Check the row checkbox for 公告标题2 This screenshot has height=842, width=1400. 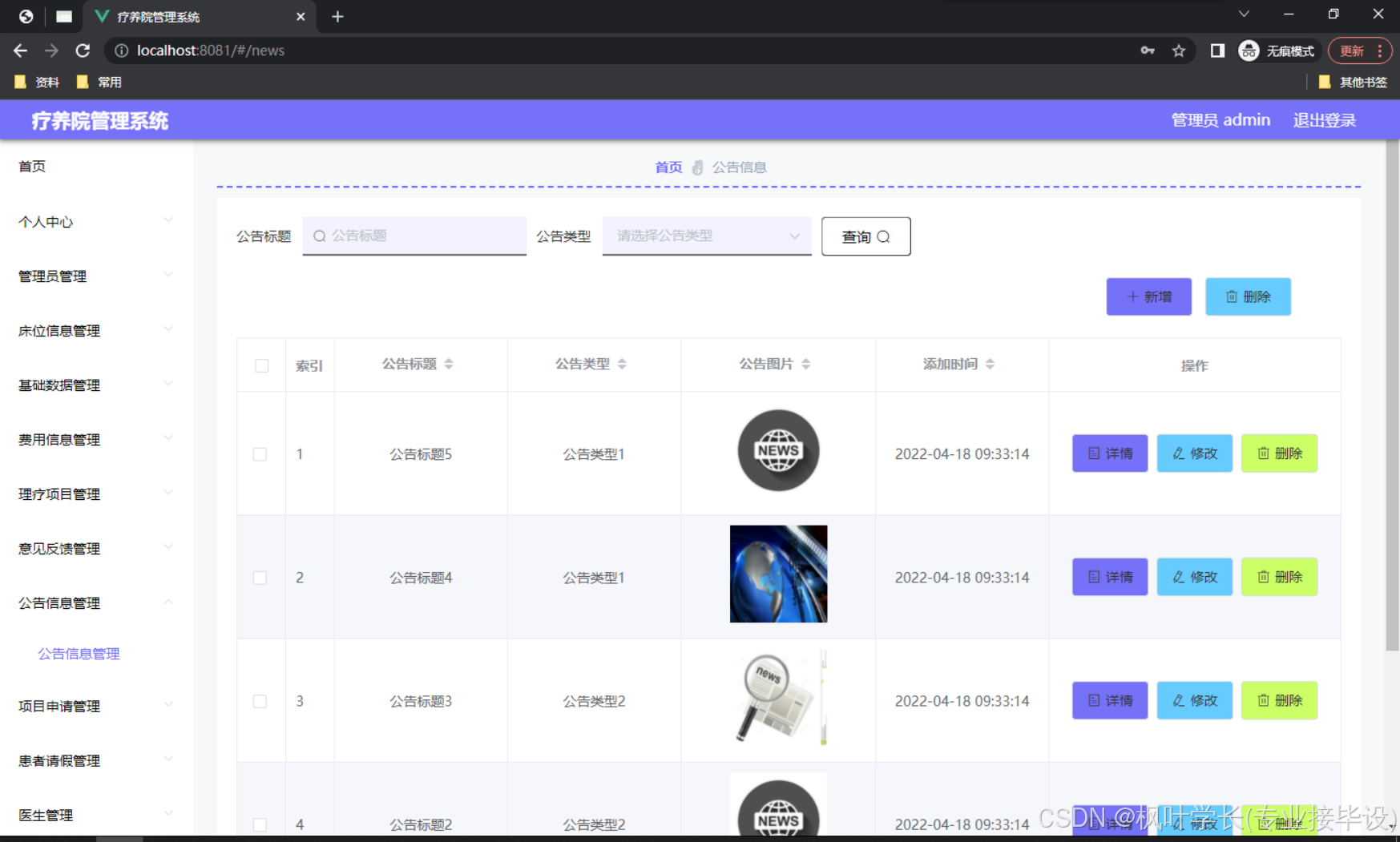pos(260,824)
